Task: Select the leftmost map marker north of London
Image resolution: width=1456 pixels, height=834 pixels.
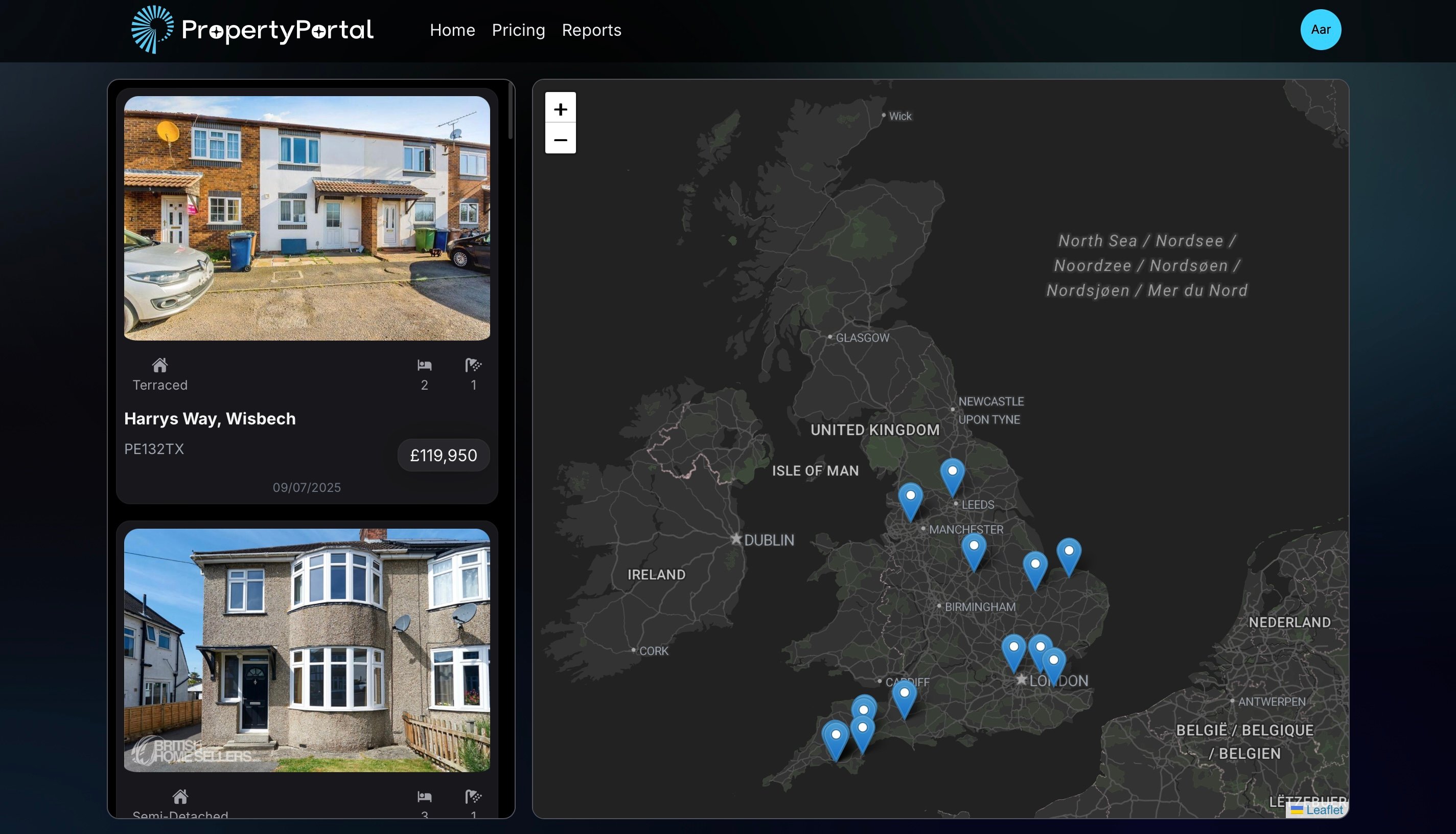Action: pos(1013,653)
